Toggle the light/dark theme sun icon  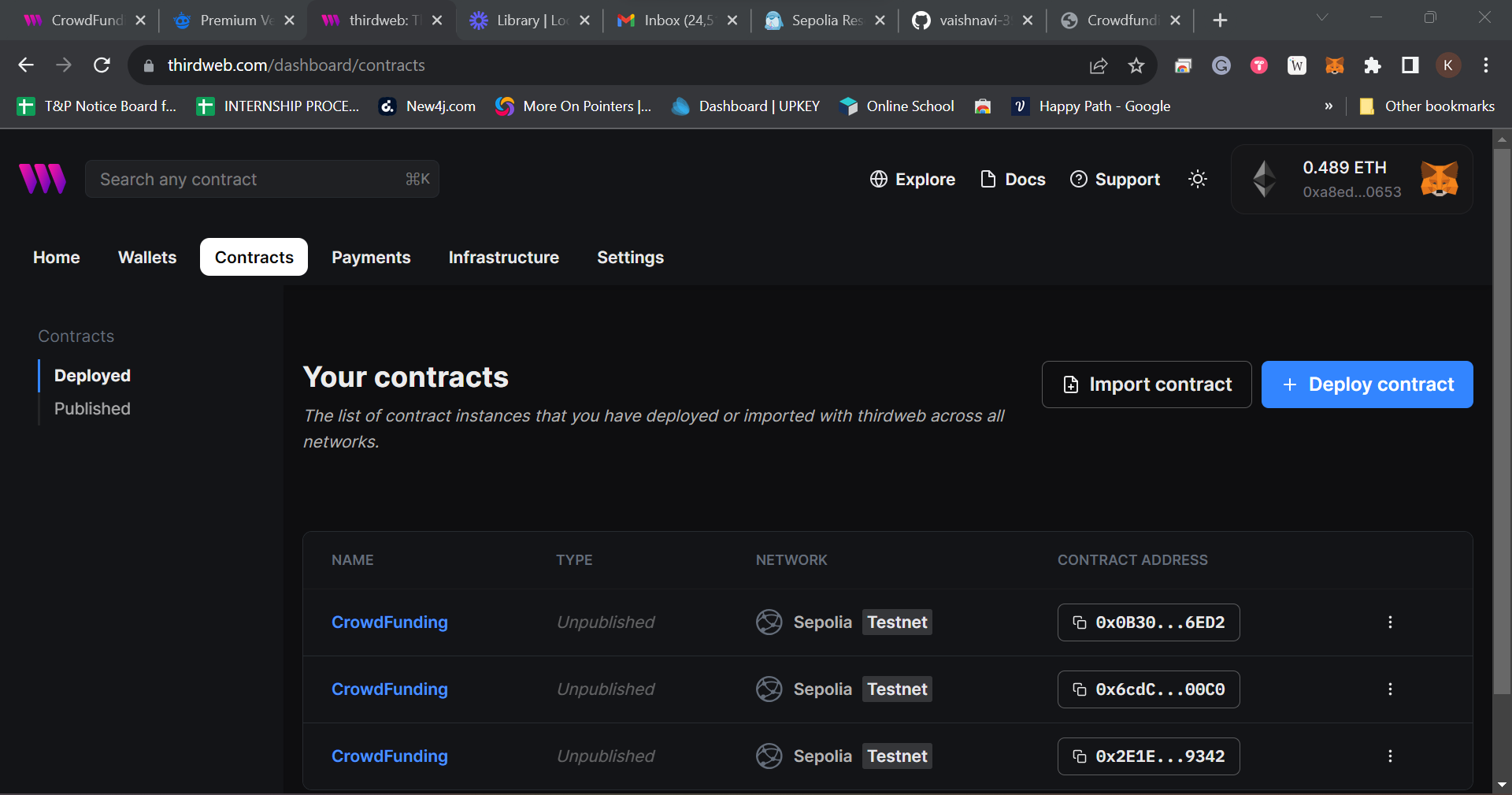1198,179
